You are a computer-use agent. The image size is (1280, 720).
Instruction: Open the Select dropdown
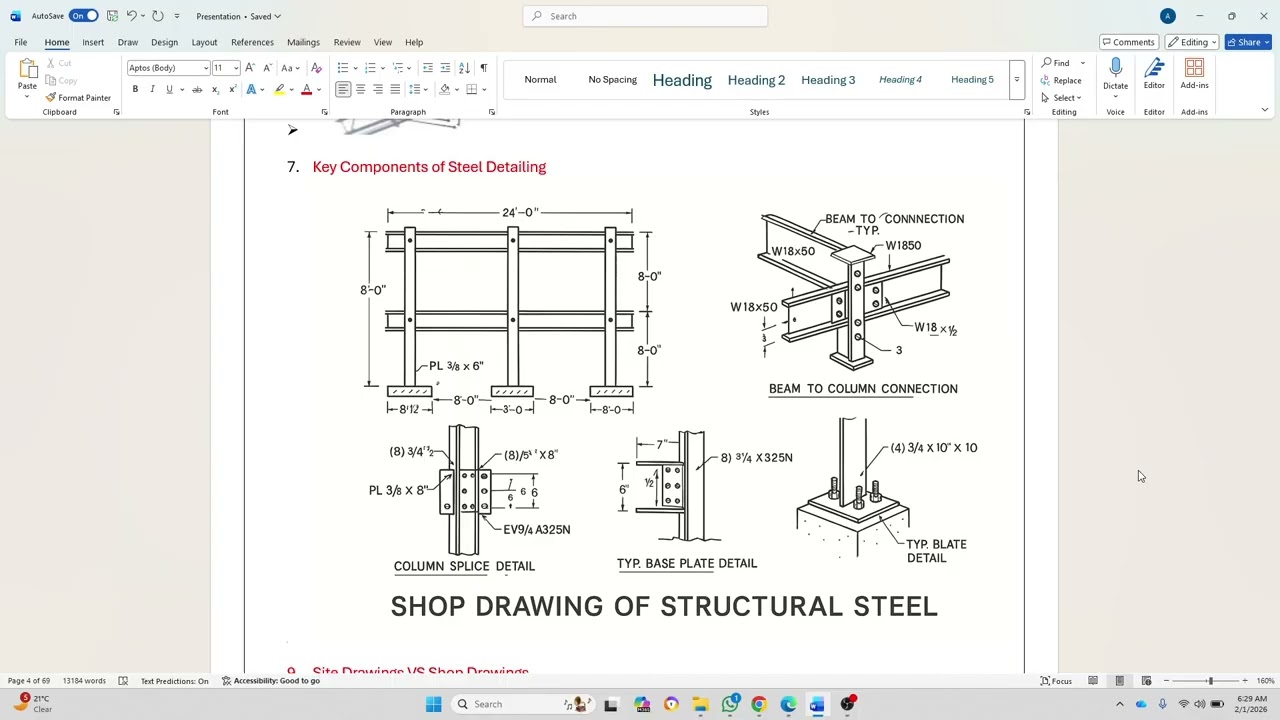click(x=1062, y=98)
